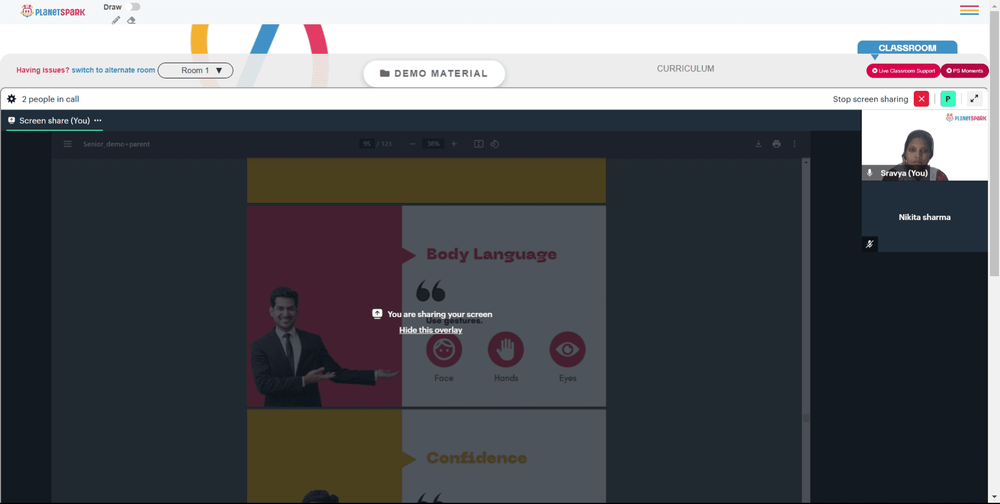
Task: Select the Sravya (You) video tile
Action: [x=924, y=145]
